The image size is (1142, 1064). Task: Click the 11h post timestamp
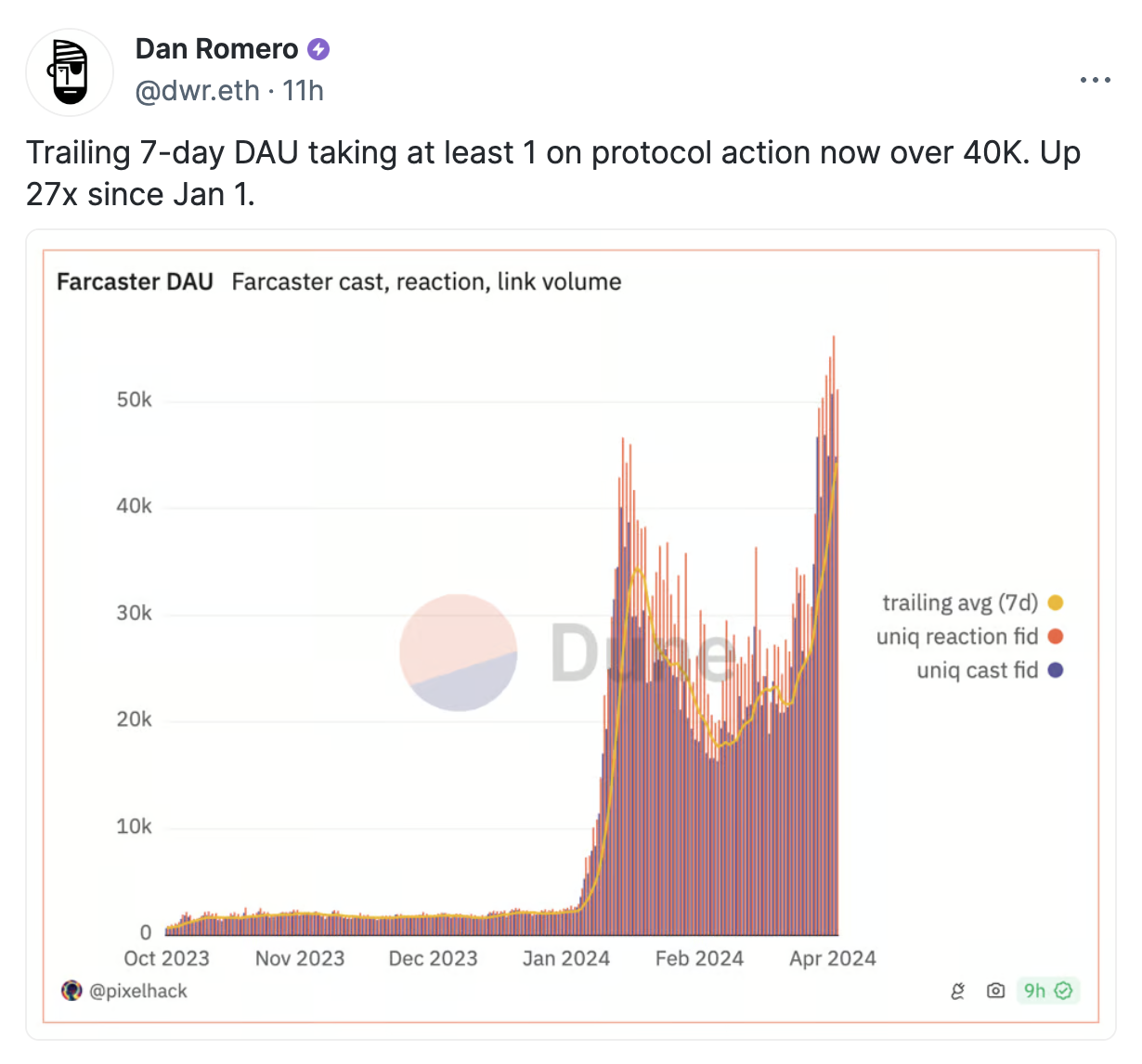tap(303, 91)
